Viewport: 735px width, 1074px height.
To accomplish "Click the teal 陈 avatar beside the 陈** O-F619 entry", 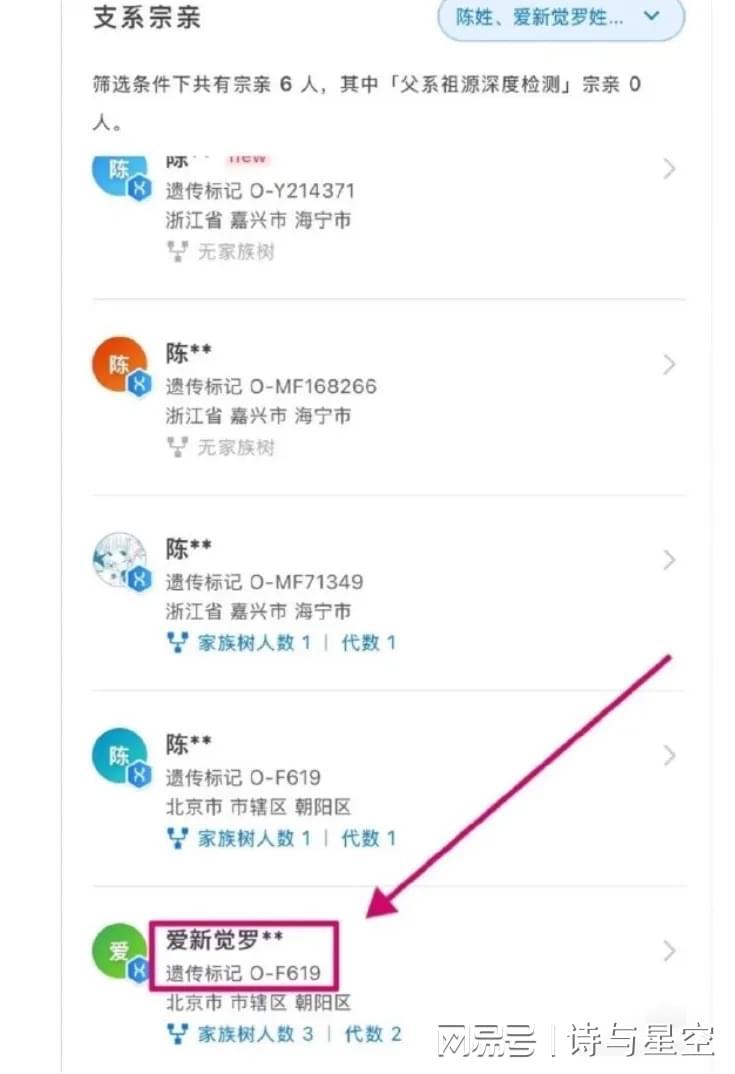I will (x=119, y=756).
